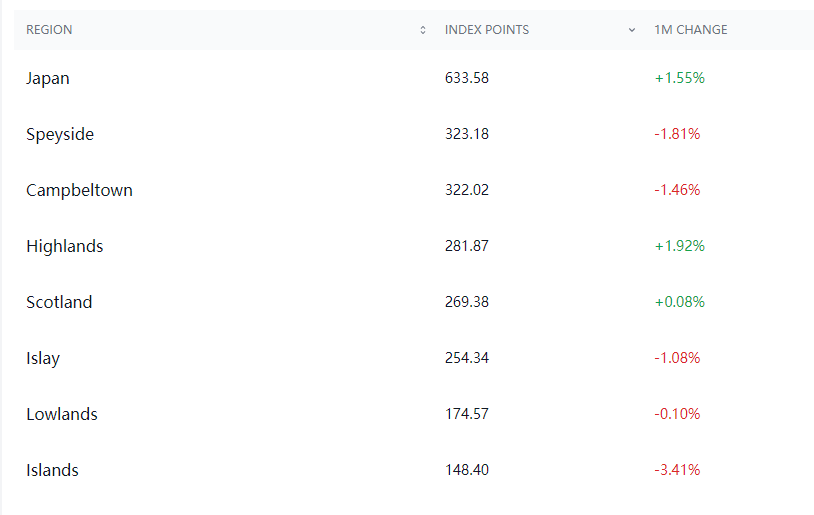
Task: Click Japan's index value 633.58
Action: [x=467, y=78]
